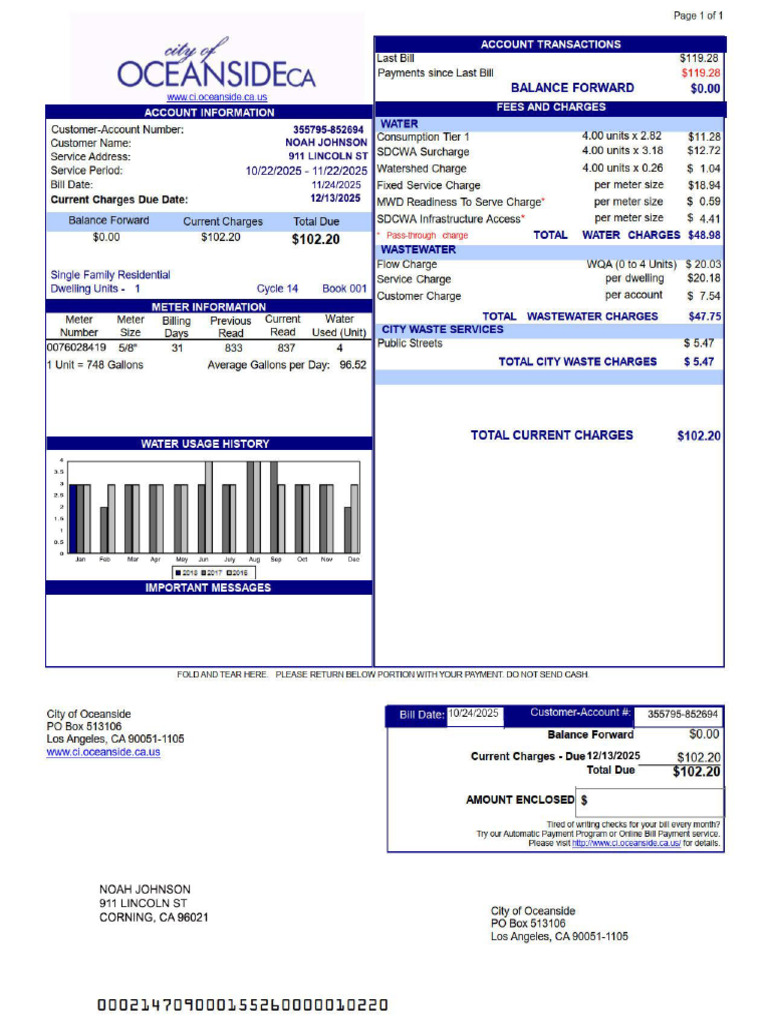Image resolution: width=768 pixels, height=1024 pixels.
Task: Click the Current Charges $102.20 amount in summary
Action: (221, 236)
